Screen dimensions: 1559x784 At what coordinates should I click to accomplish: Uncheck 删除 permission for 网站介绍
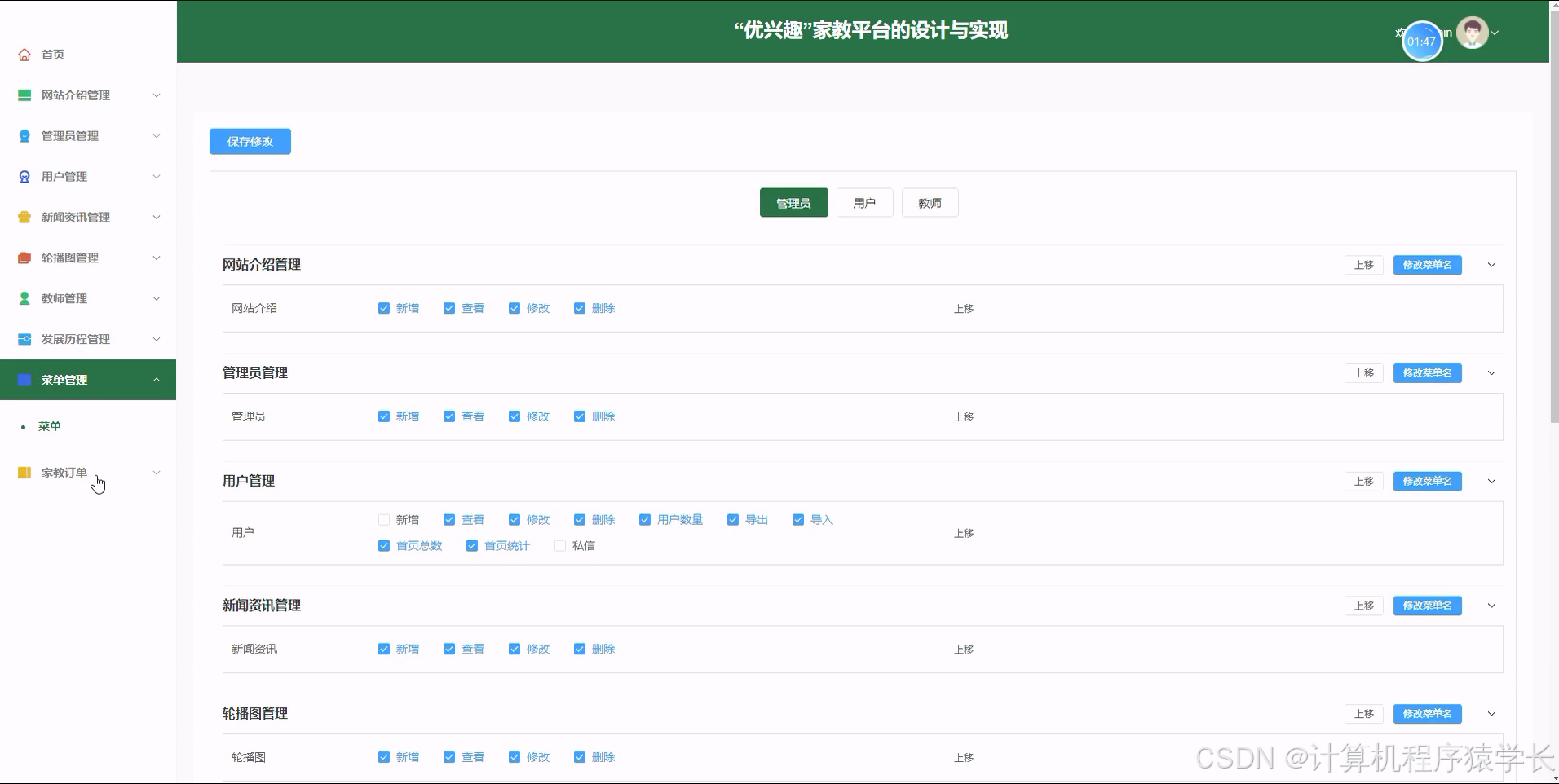click(x=580, y=308)
